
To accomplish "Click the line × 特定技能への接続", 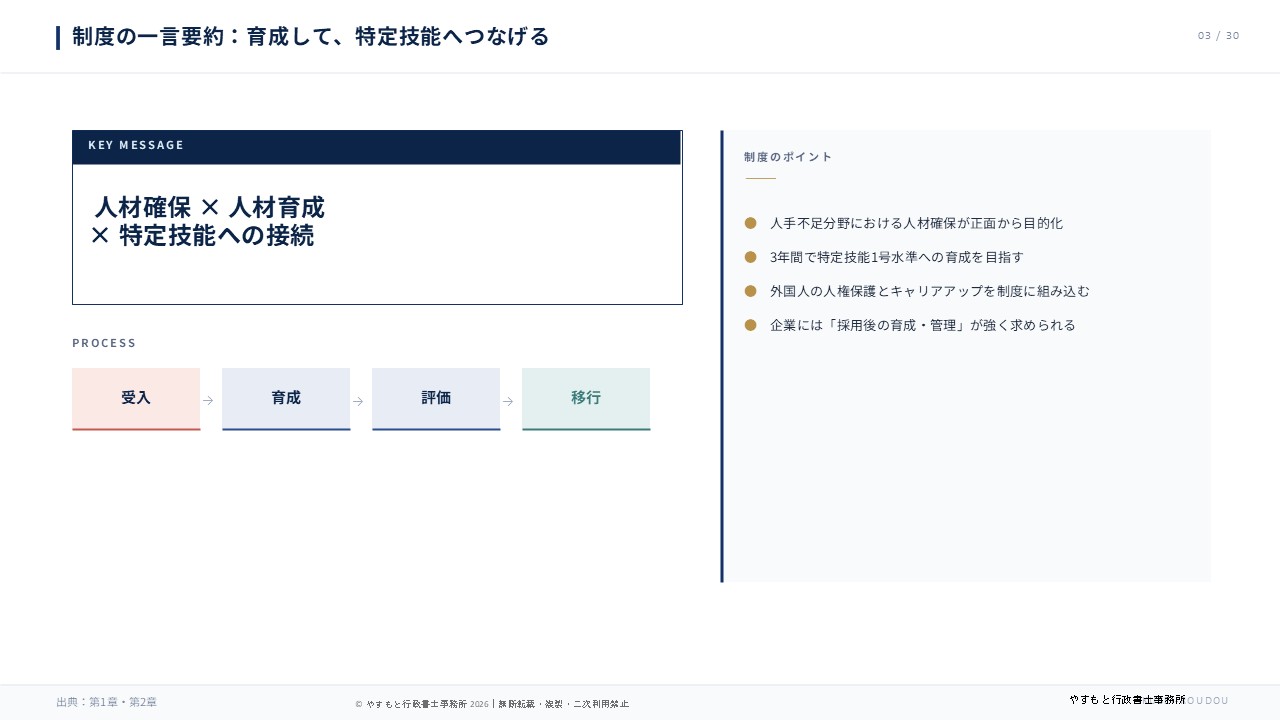I will [x=202, y=235].
